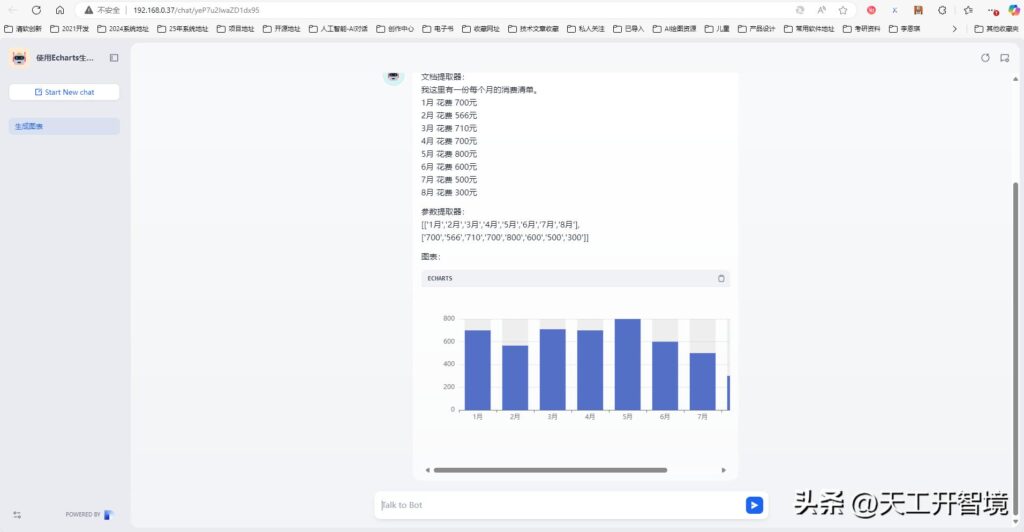
Task: Click the POWERED BY logo link
Action: click(x=90, y=514)
